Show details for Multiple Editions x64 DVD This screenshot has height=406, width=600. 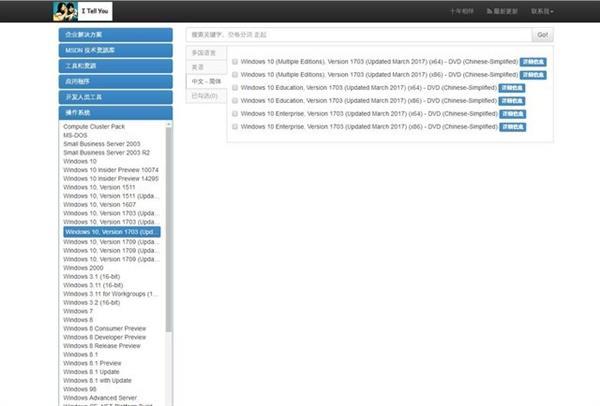coord(533,62)
